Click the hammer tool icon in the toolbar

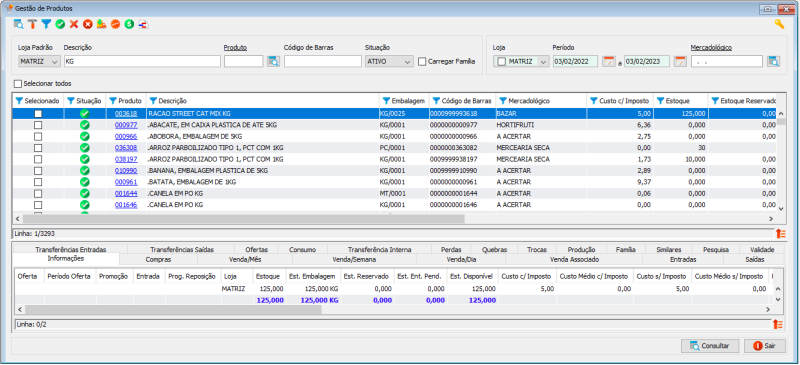33,24
